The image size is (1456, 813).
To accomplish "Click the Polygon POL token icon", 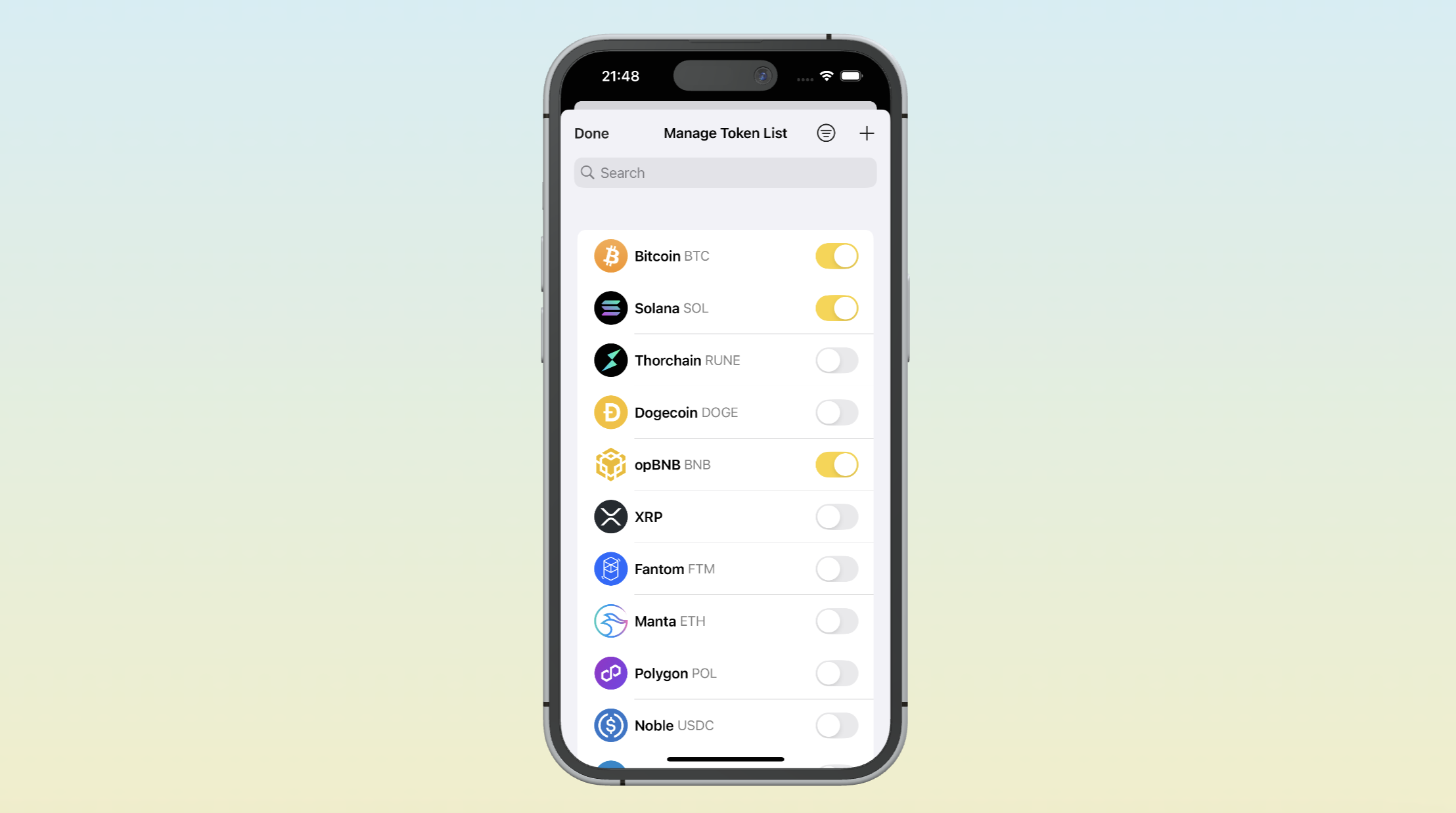I will pyautogui.click(x=610, y=672).
